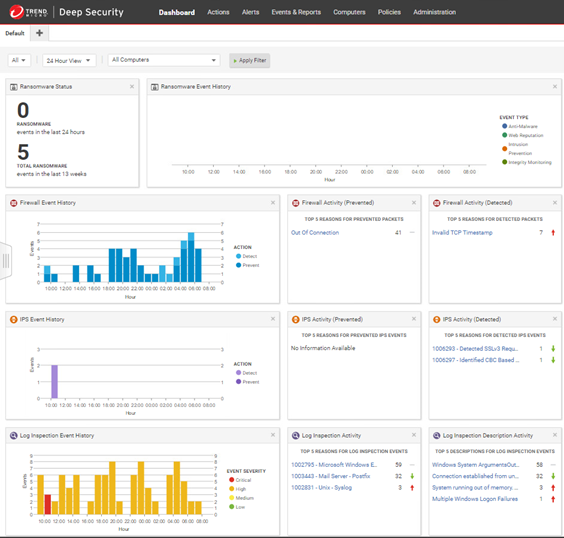
Task: Open Events & Reports section
Action: [296, 12]
